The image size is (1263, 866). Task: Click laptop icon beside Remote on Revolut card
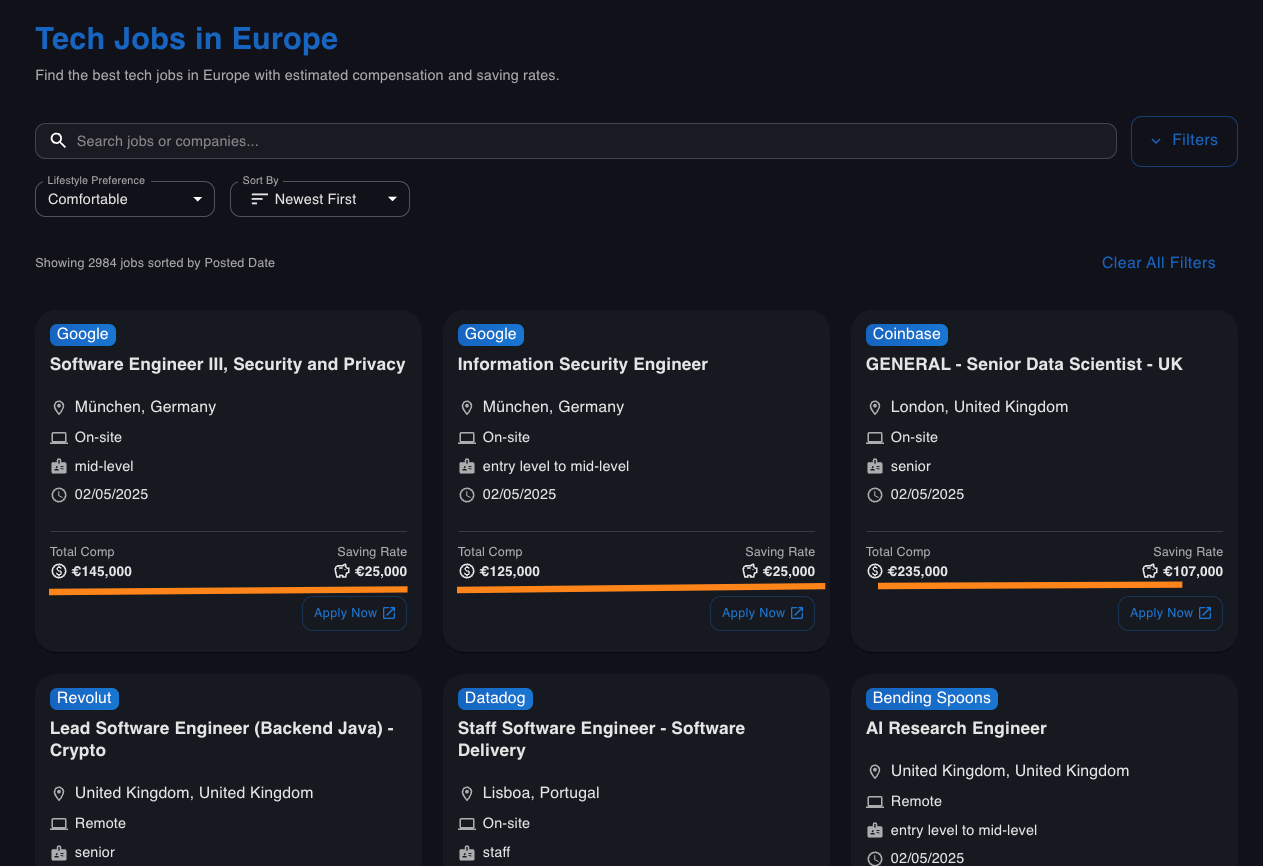[x=59, y=824]
